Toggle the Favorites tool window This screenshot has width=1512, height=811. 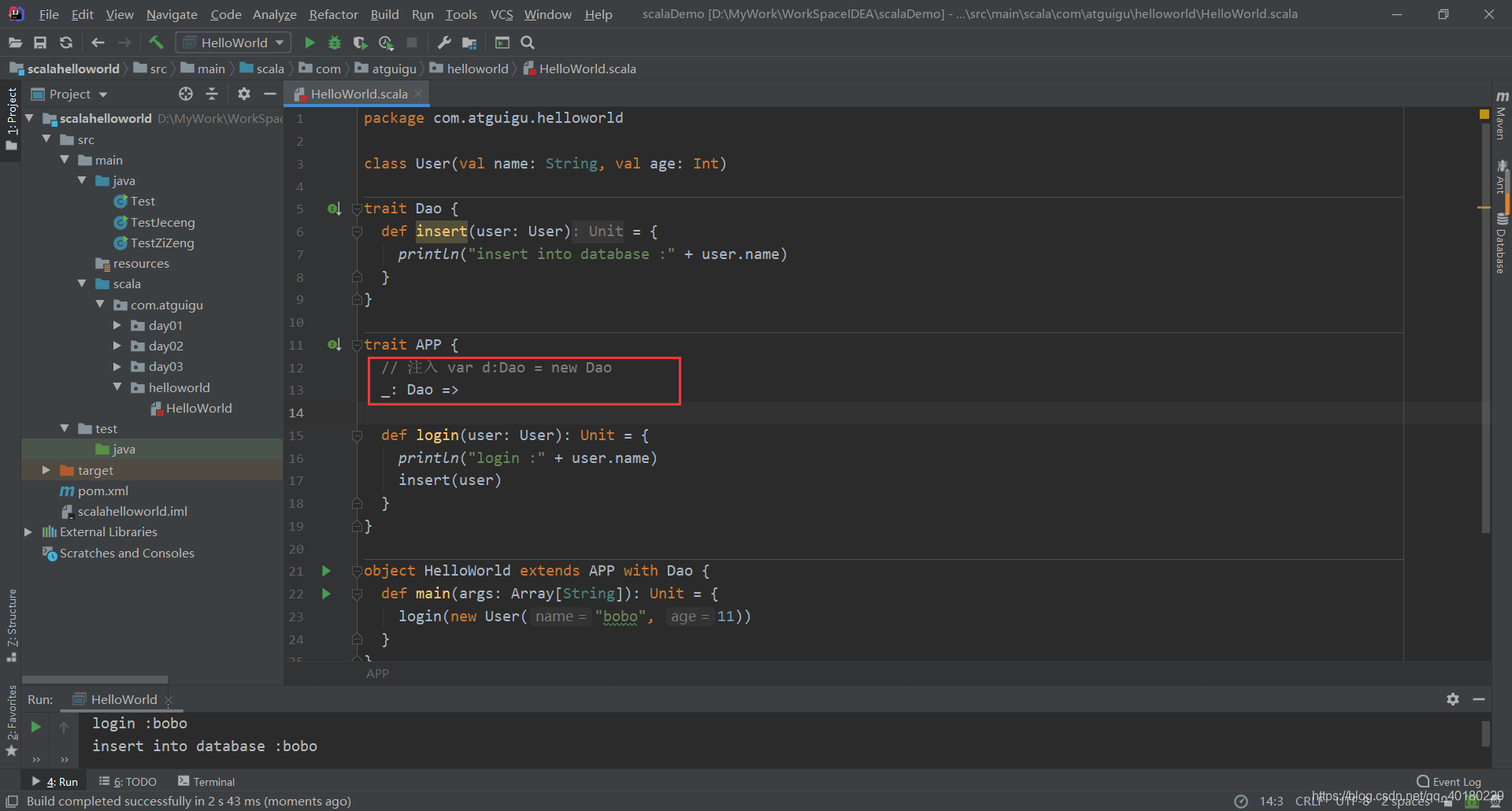click(11, 720)
